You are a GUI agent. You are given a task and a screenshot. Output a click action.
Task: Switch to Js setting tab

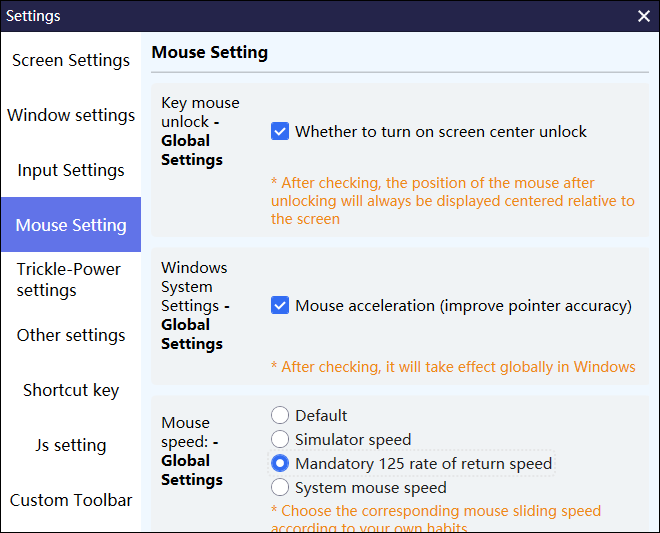[x=71, y=445]
